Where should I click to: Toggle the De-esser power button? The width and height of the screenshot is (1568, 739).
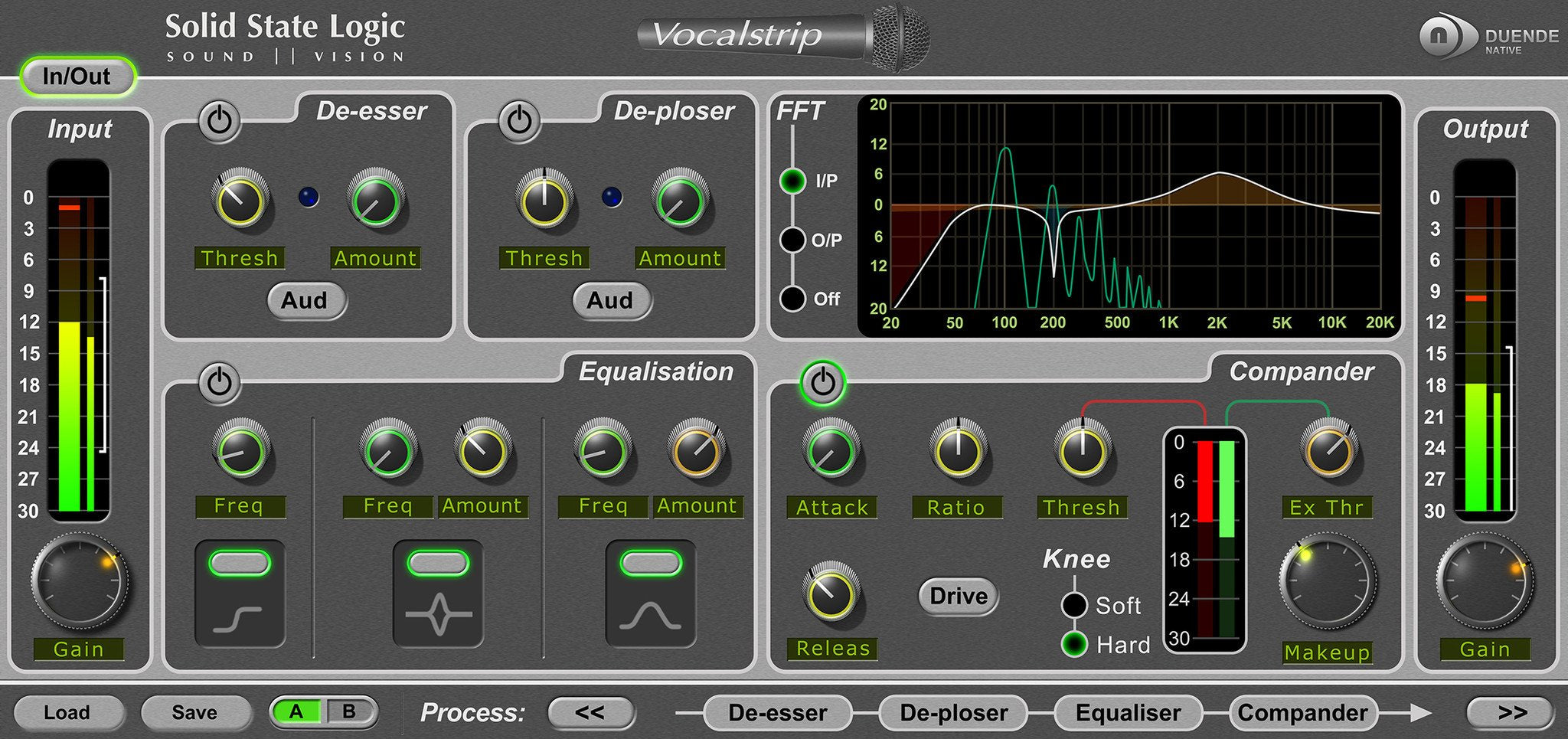point(220,120)
